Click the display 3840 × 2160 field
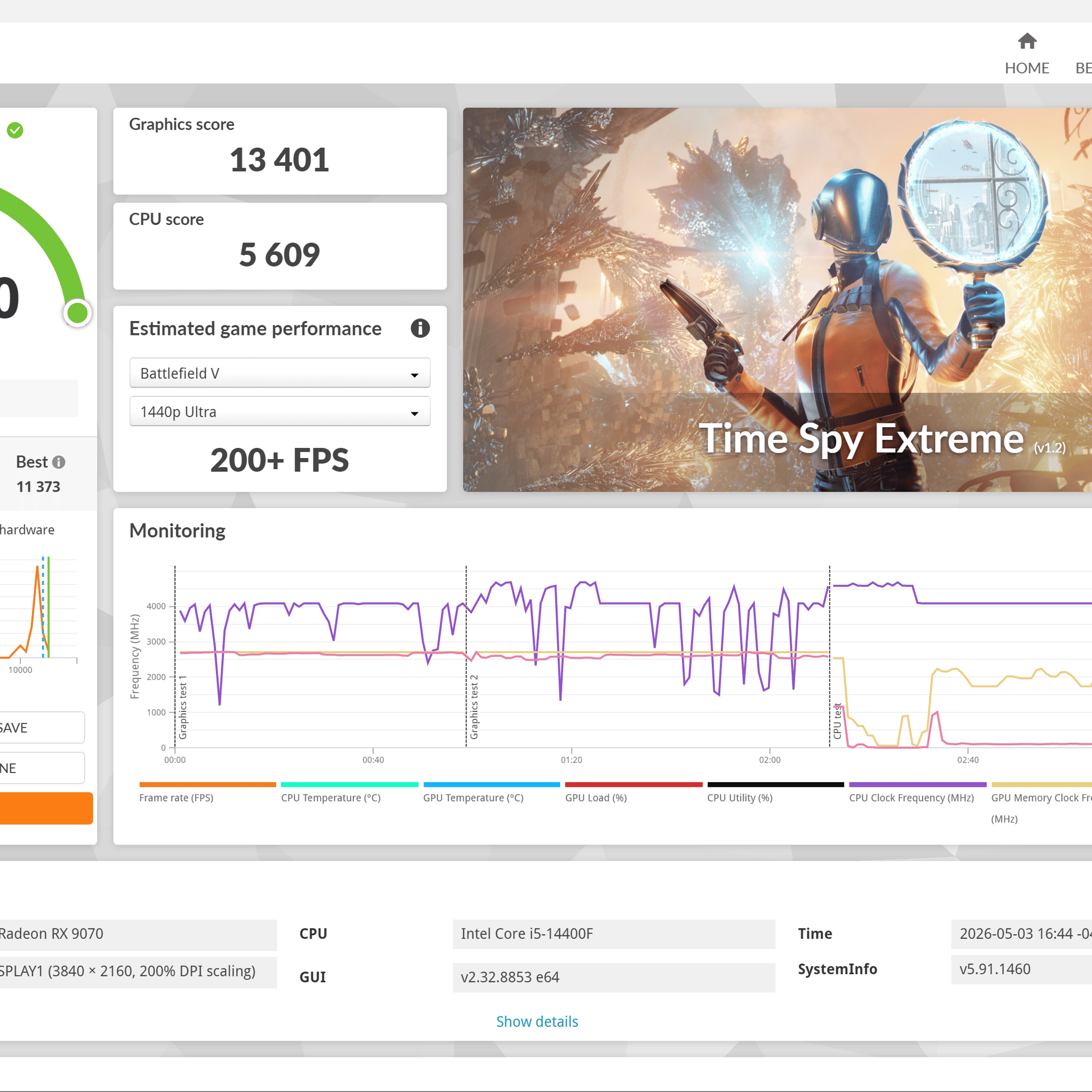 tap(139, 971)
